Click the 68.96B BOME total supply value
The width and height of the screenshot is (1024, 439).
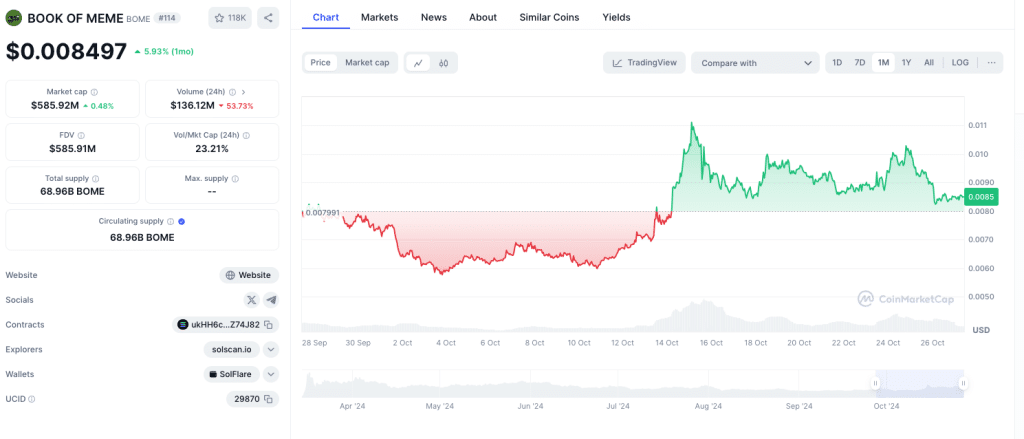point(72,191)
